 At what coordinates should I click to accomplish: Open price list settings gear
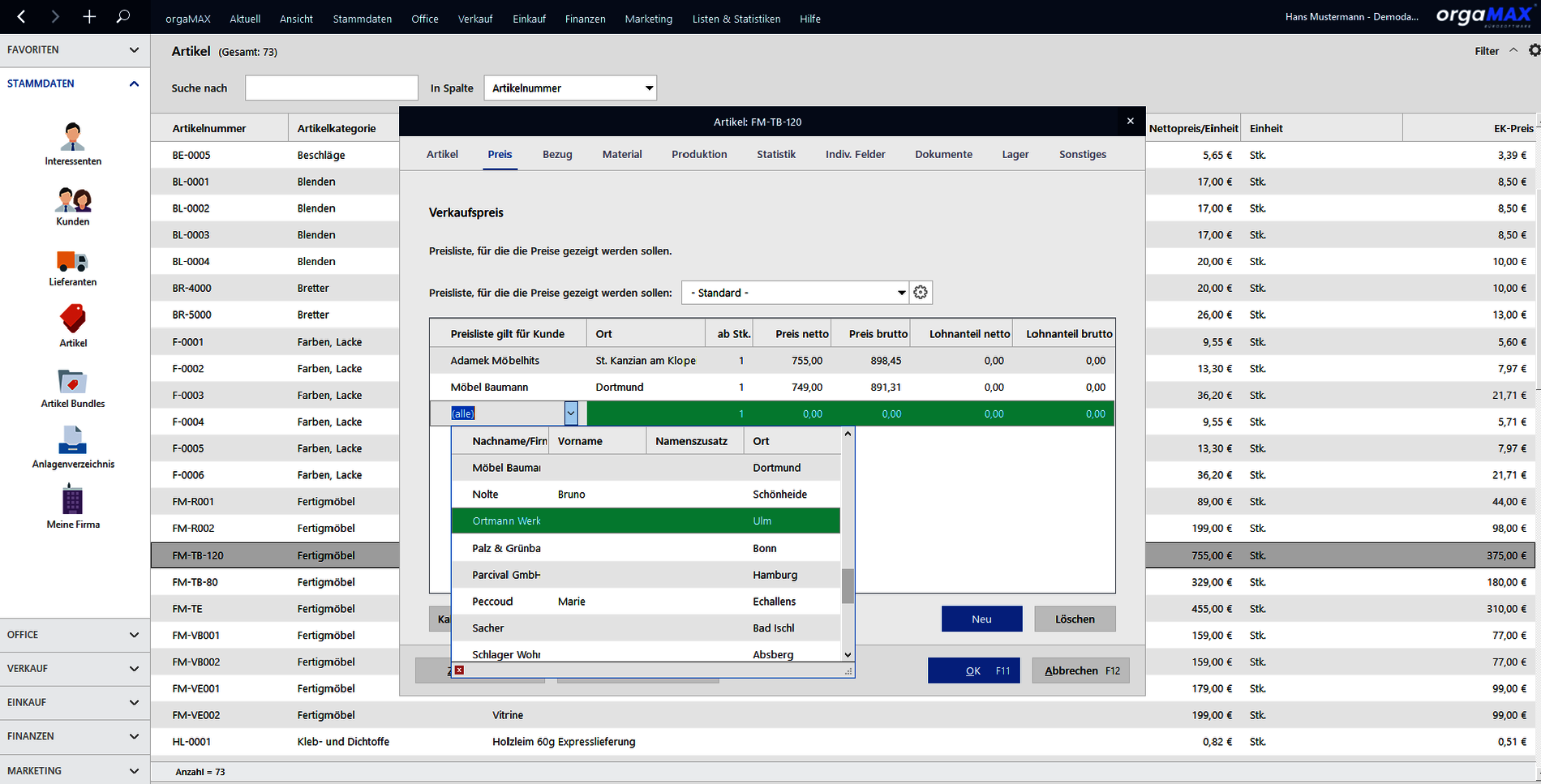tap(921, 293)
